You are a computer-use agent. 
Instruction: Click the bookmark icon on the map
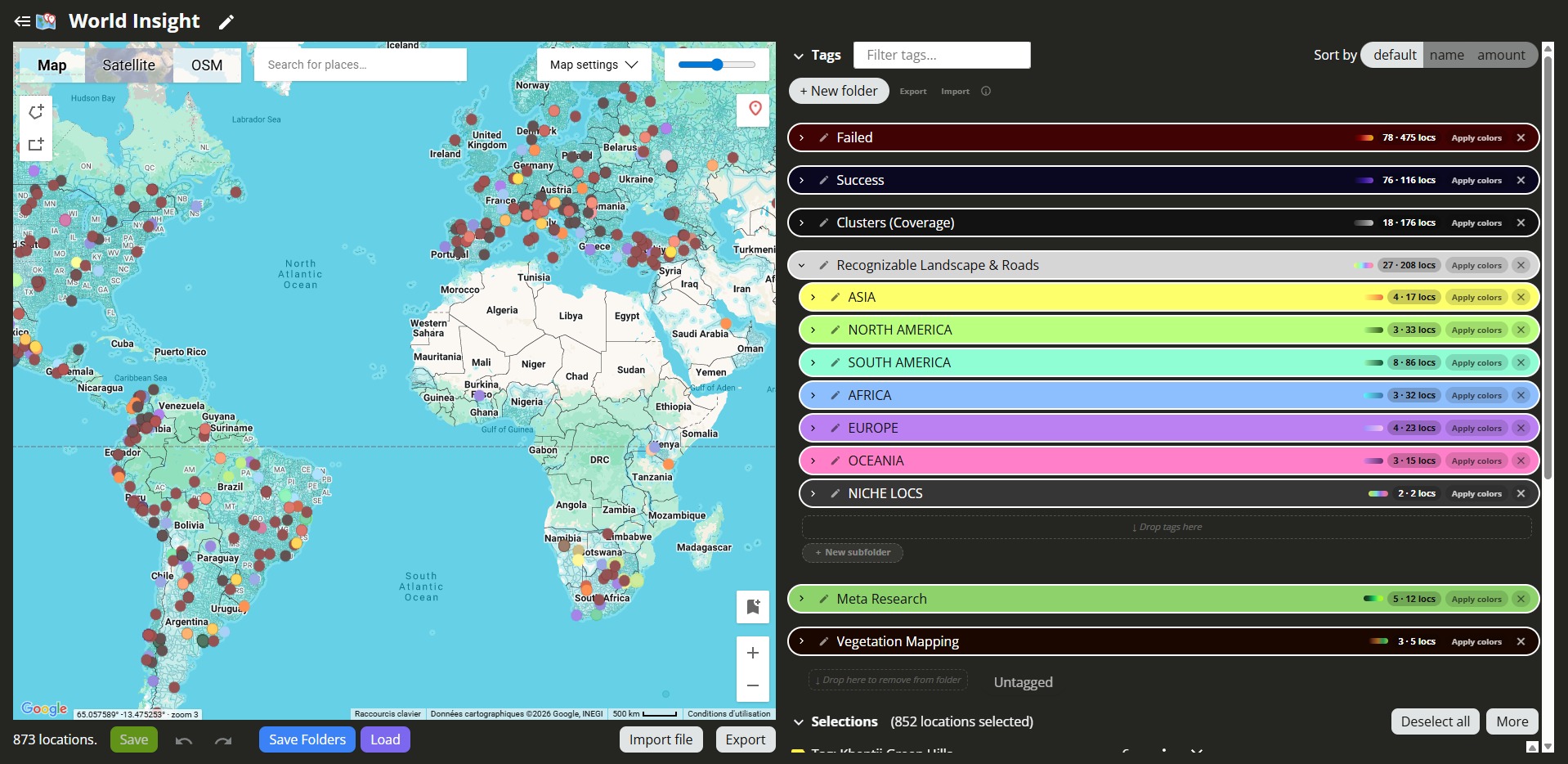point(753,606)
